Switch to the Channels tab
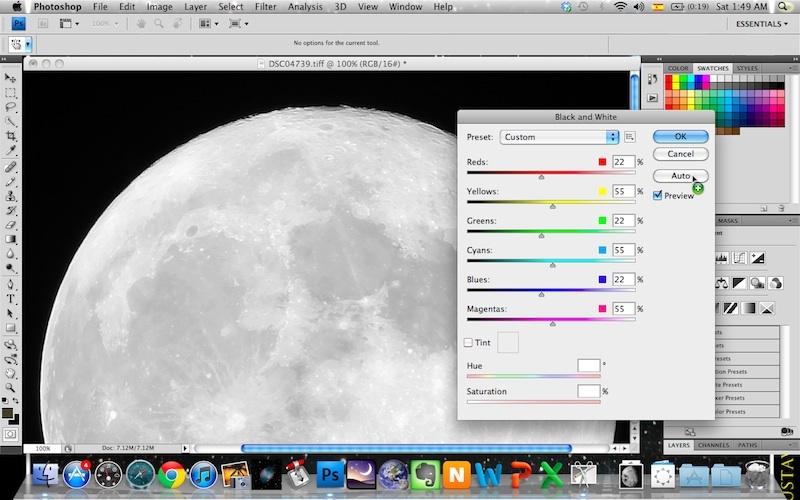 pos(713,445)
